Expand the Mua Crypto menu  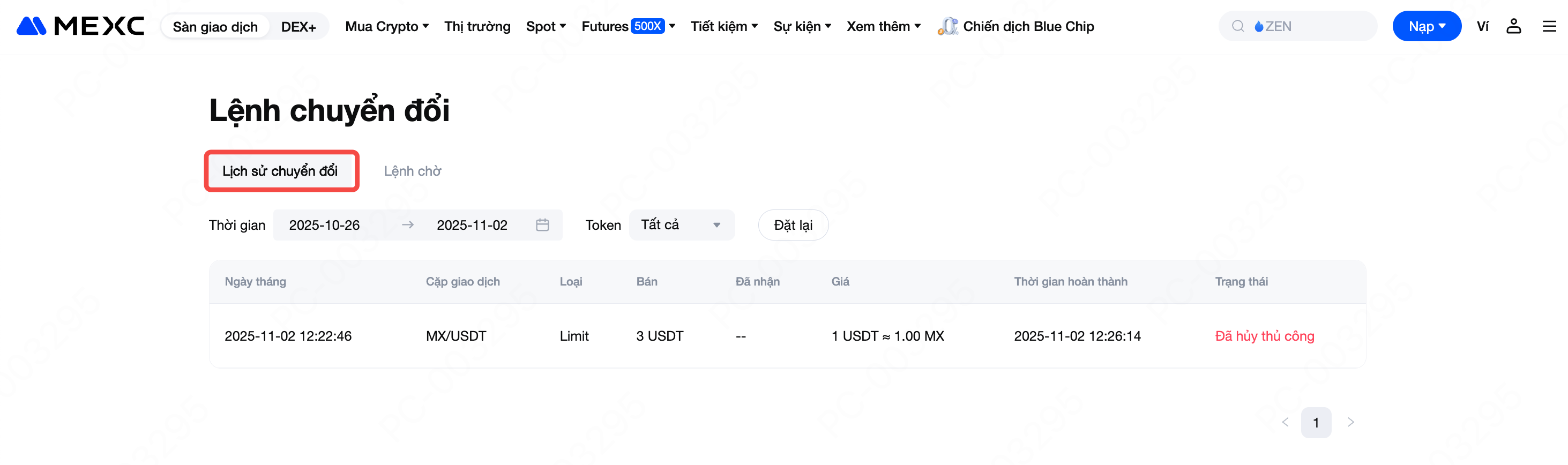pyautogui.click(x=386, y=26)
